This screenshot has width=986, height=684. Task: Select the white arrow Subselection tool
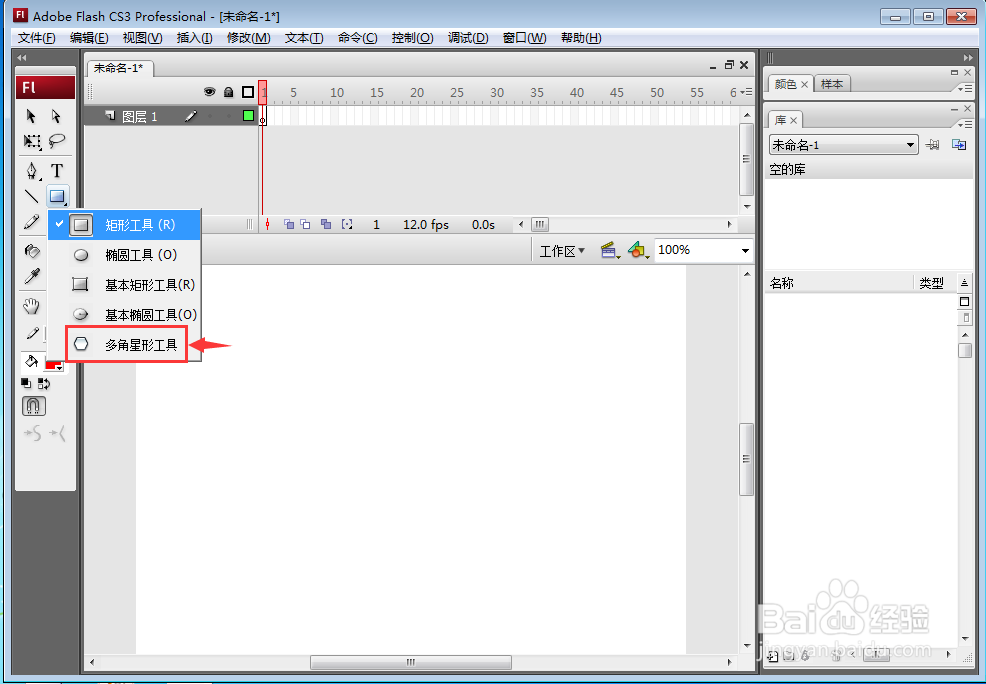point(57,116)
